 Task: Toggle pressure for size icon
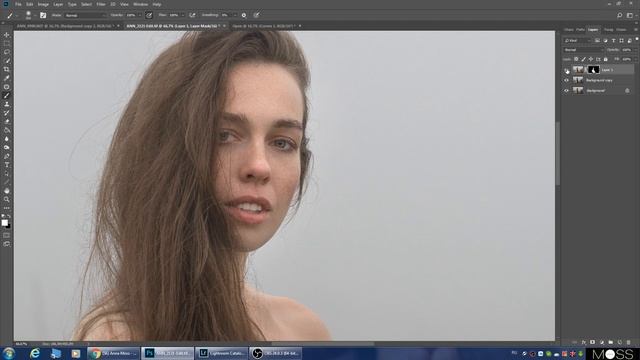point(256,15)
